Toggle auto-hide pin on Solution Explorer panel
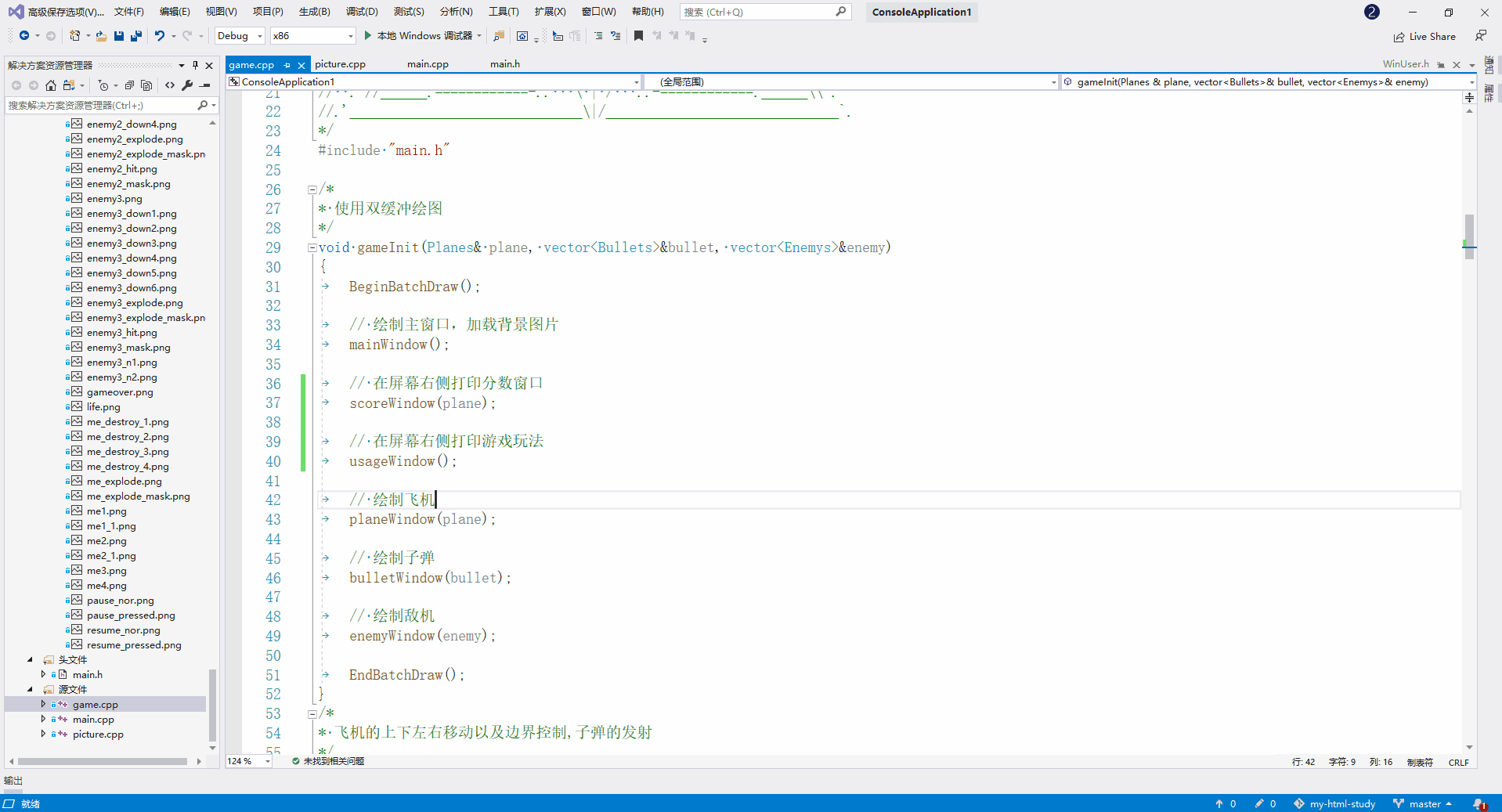1502x812 pixels. click(195, 65)
